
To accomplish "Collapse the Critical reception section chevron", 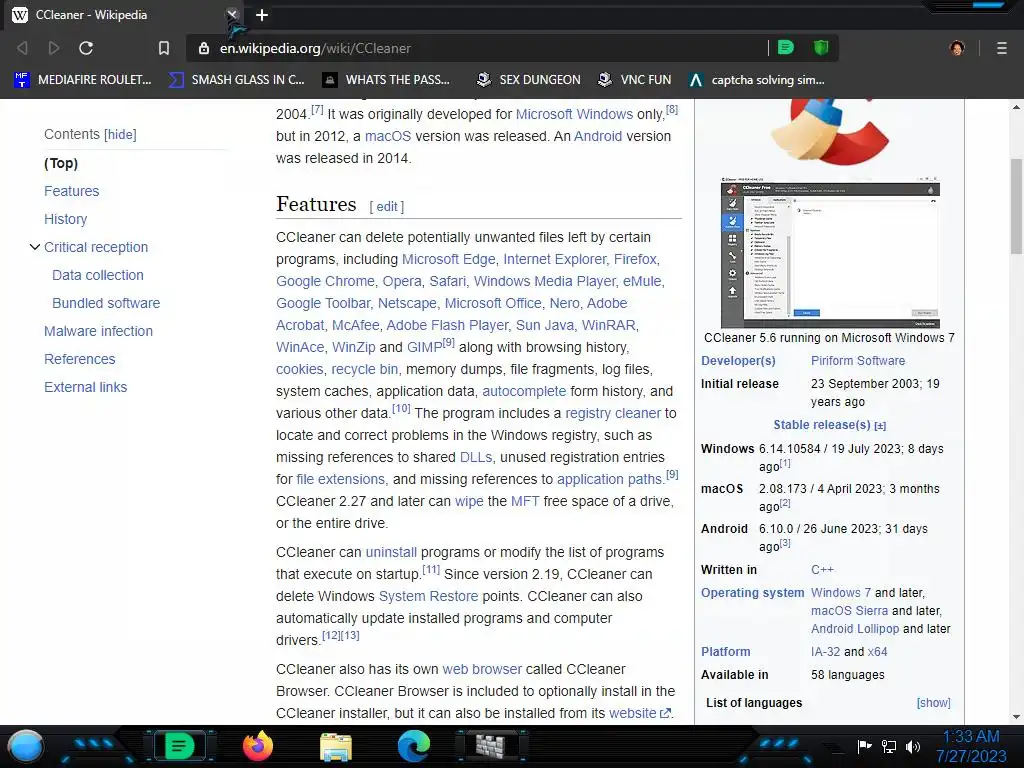I will (35, 247).
